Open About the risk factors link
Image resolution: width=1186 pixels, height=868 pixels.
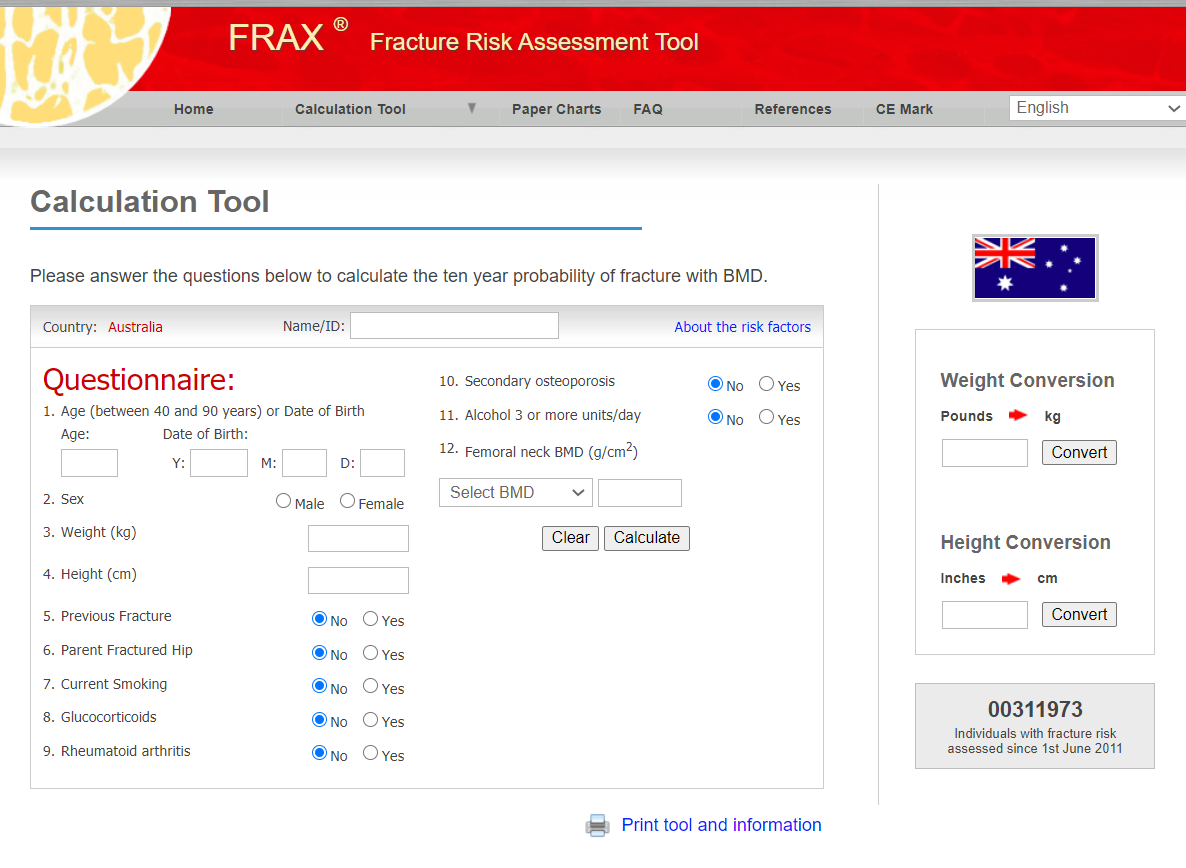(x=743, y=327)
